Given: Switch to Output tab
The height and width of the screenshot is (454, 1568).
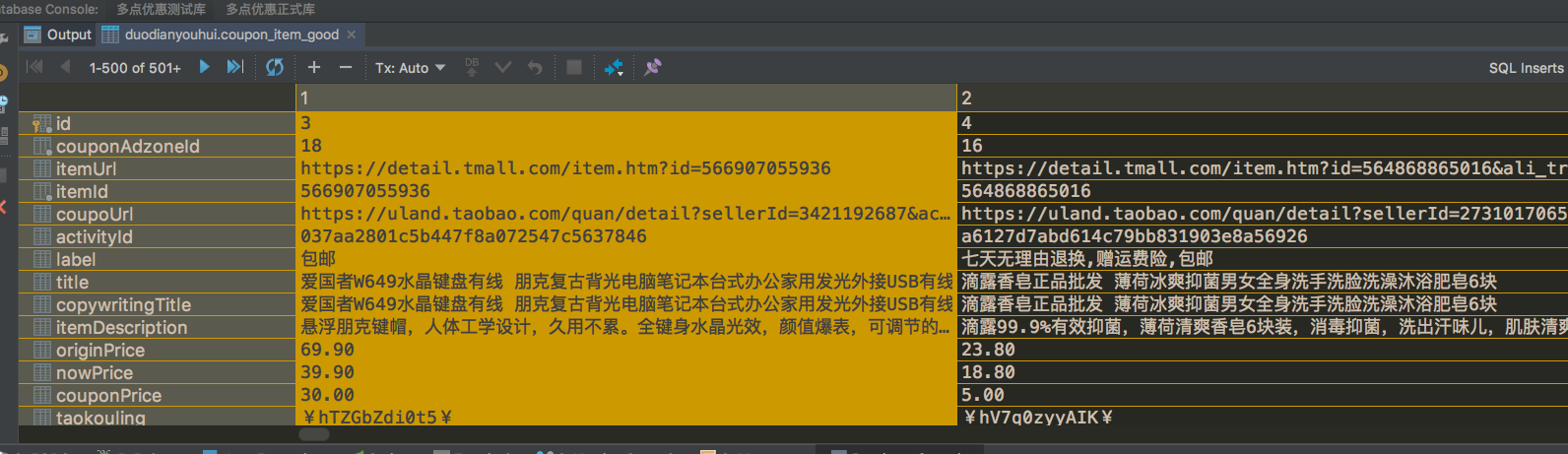Looking at the screenshot, I should click(58, 34).
